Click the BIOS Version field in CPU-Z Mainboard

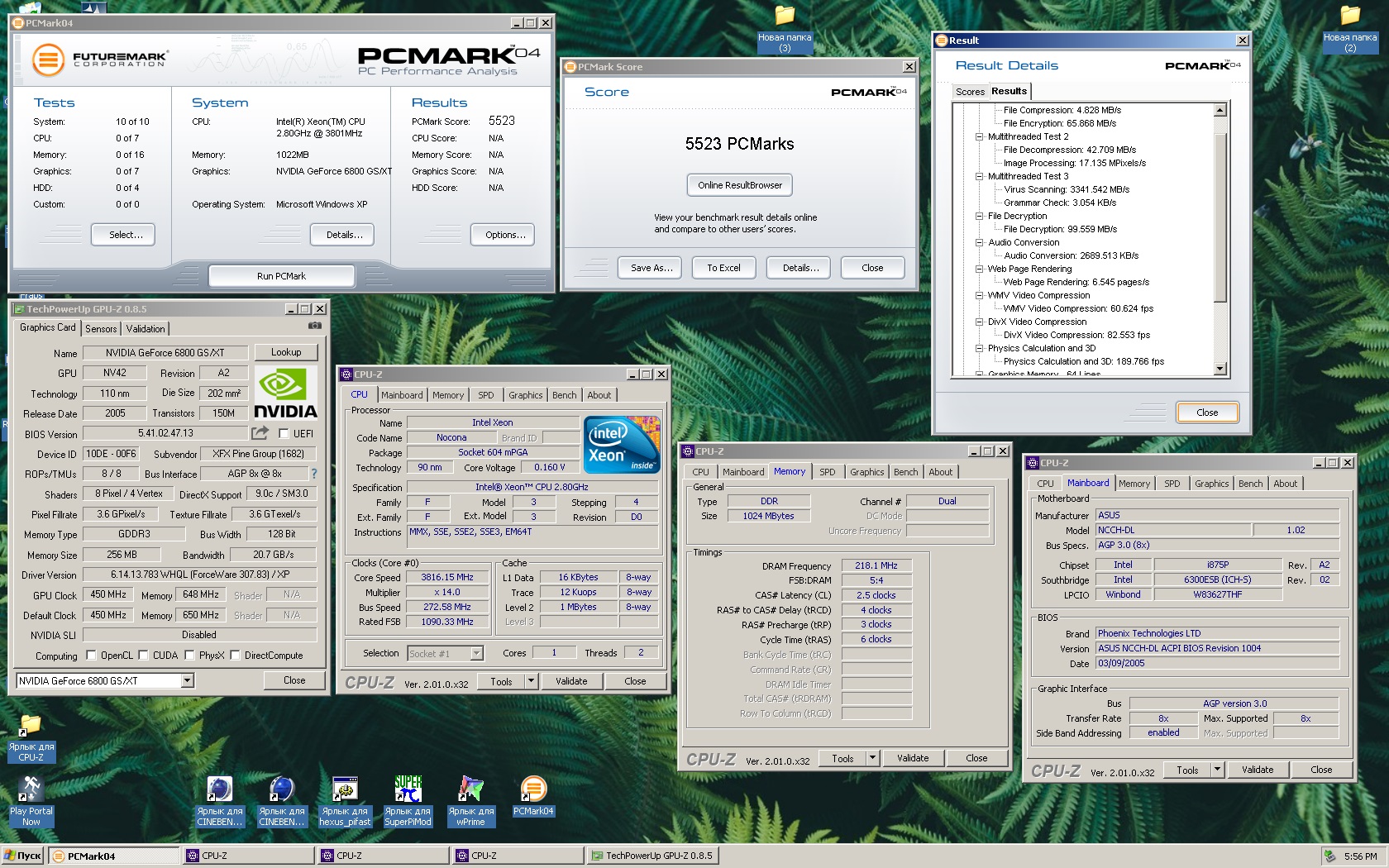tap(1217, 648)
